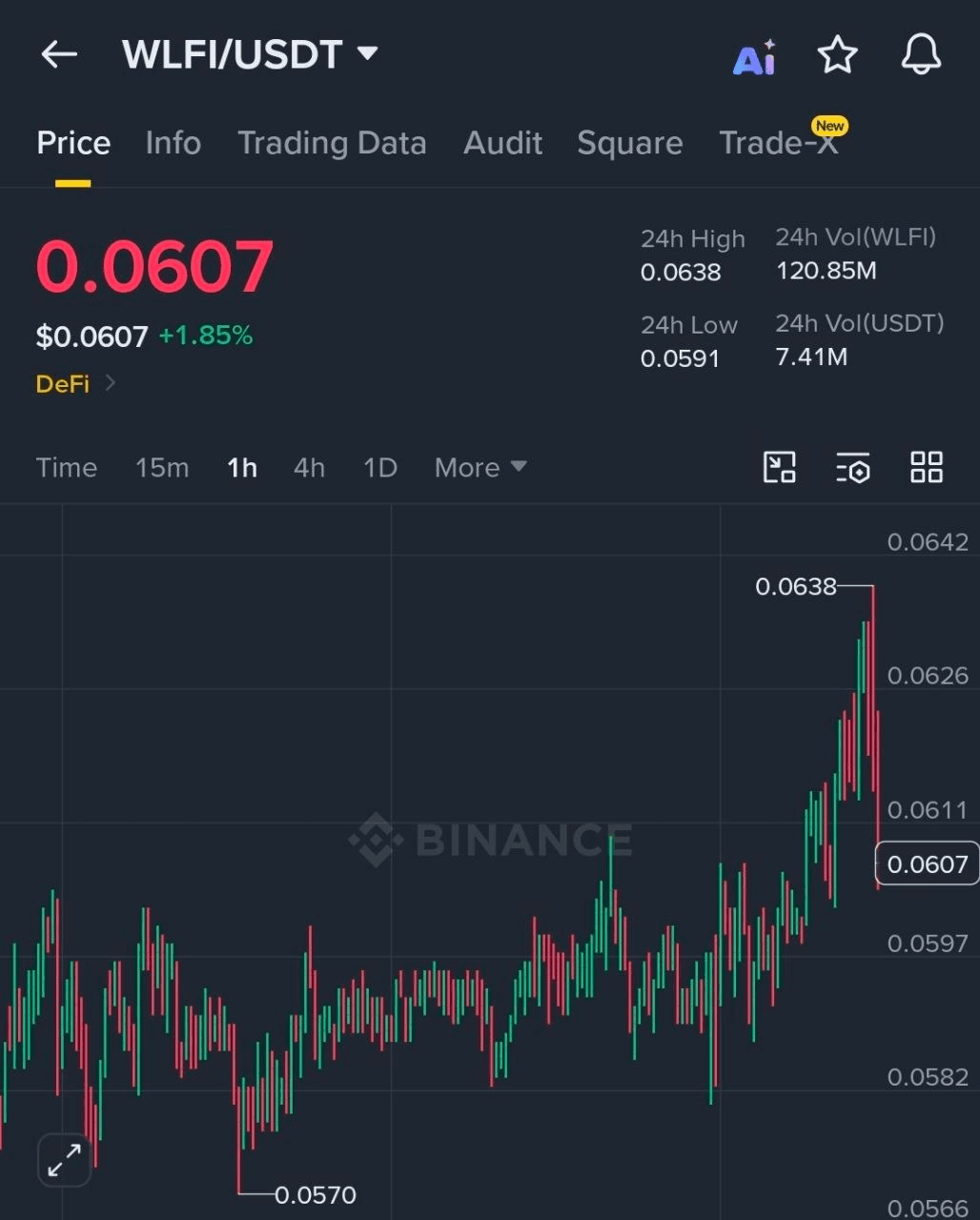Add WLFI/USDT to favorites with the star
This screenshot has height=1220, width=980.
pos(838,54)
